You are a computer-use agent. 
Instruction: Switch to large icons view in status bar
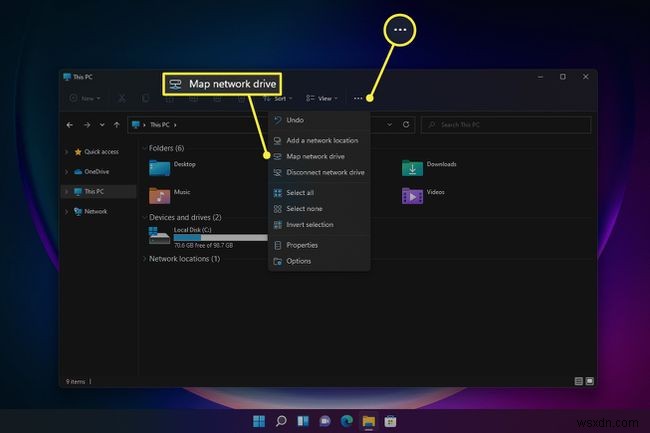point(589,381)
